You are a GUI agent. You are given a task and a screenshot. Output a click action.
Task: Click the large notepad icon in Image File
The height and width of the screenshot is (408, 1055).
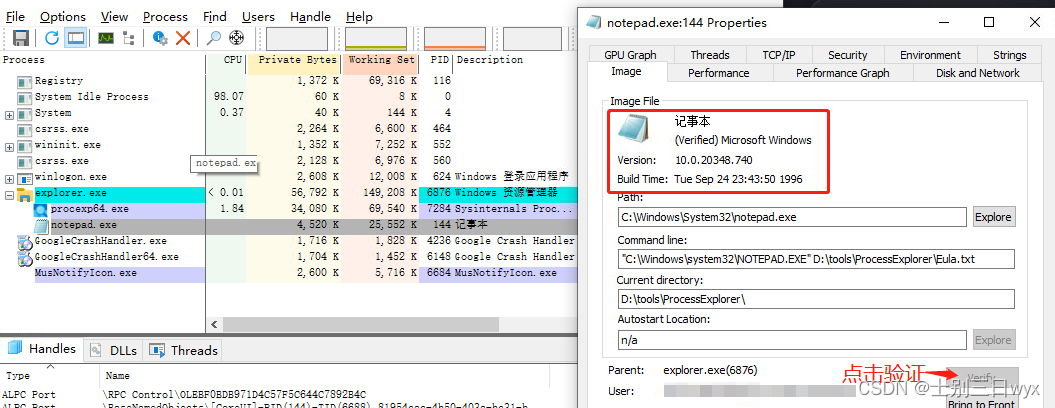point(633,128)
